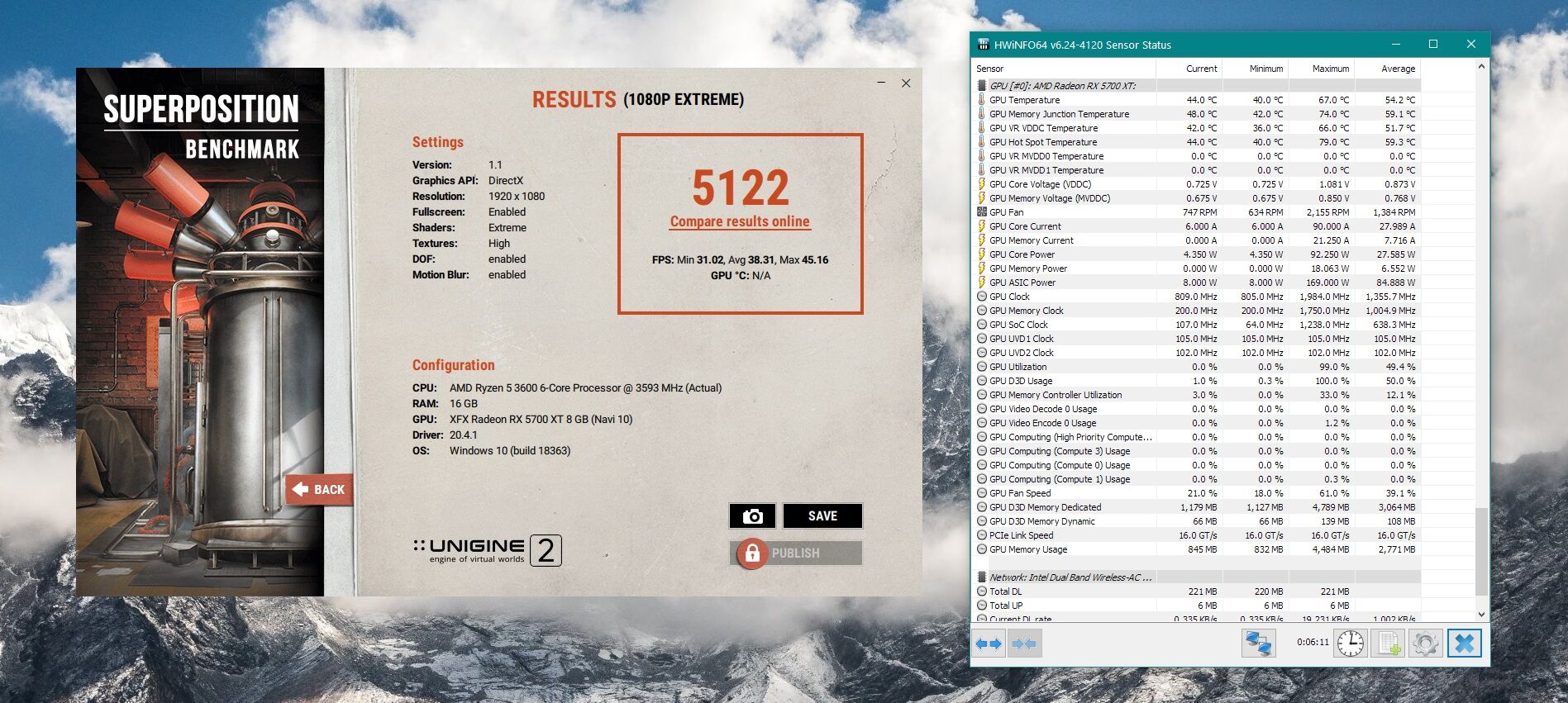Click the Publish button

coord(796,553)
